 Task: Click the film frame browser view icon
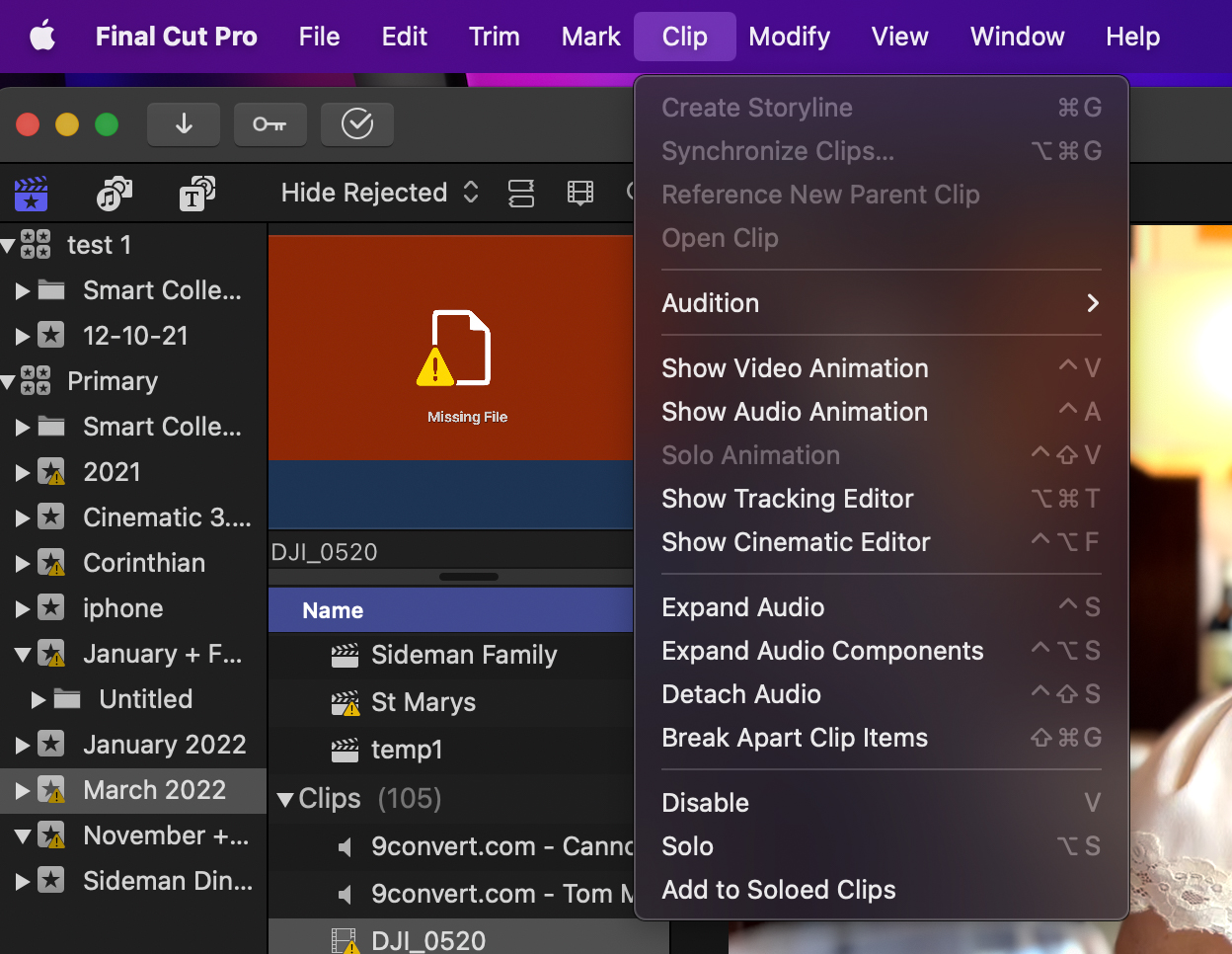click(x=580, y=193)
